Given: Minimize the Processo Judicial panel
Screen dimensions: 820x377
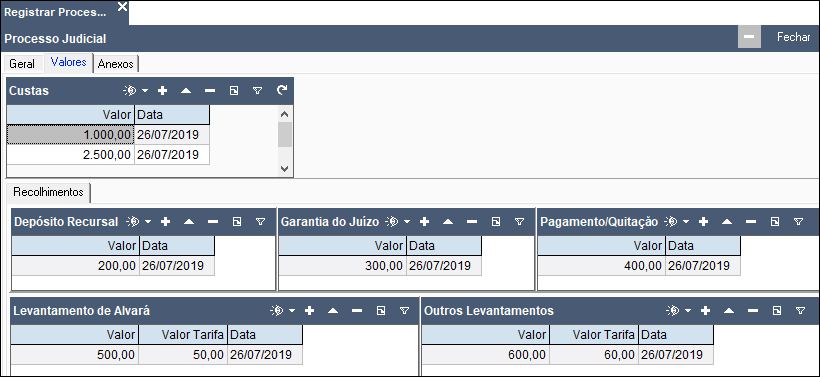Looking at the screenshot, I should pyautogui.click(x=749, y=37).
